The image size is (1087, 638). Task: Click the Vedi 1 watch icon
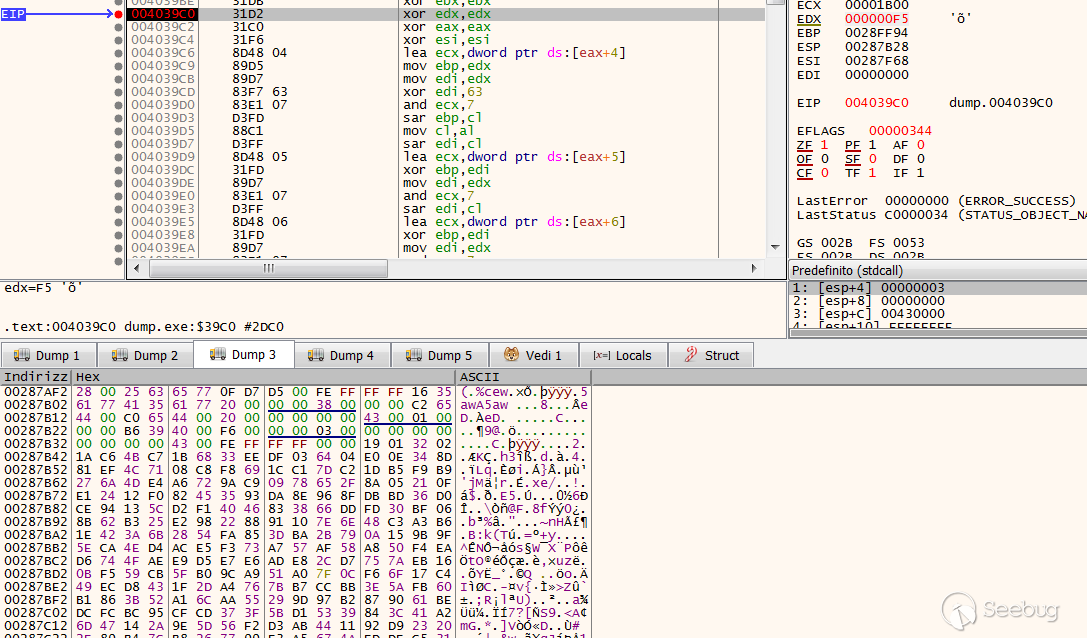[511, 355]
